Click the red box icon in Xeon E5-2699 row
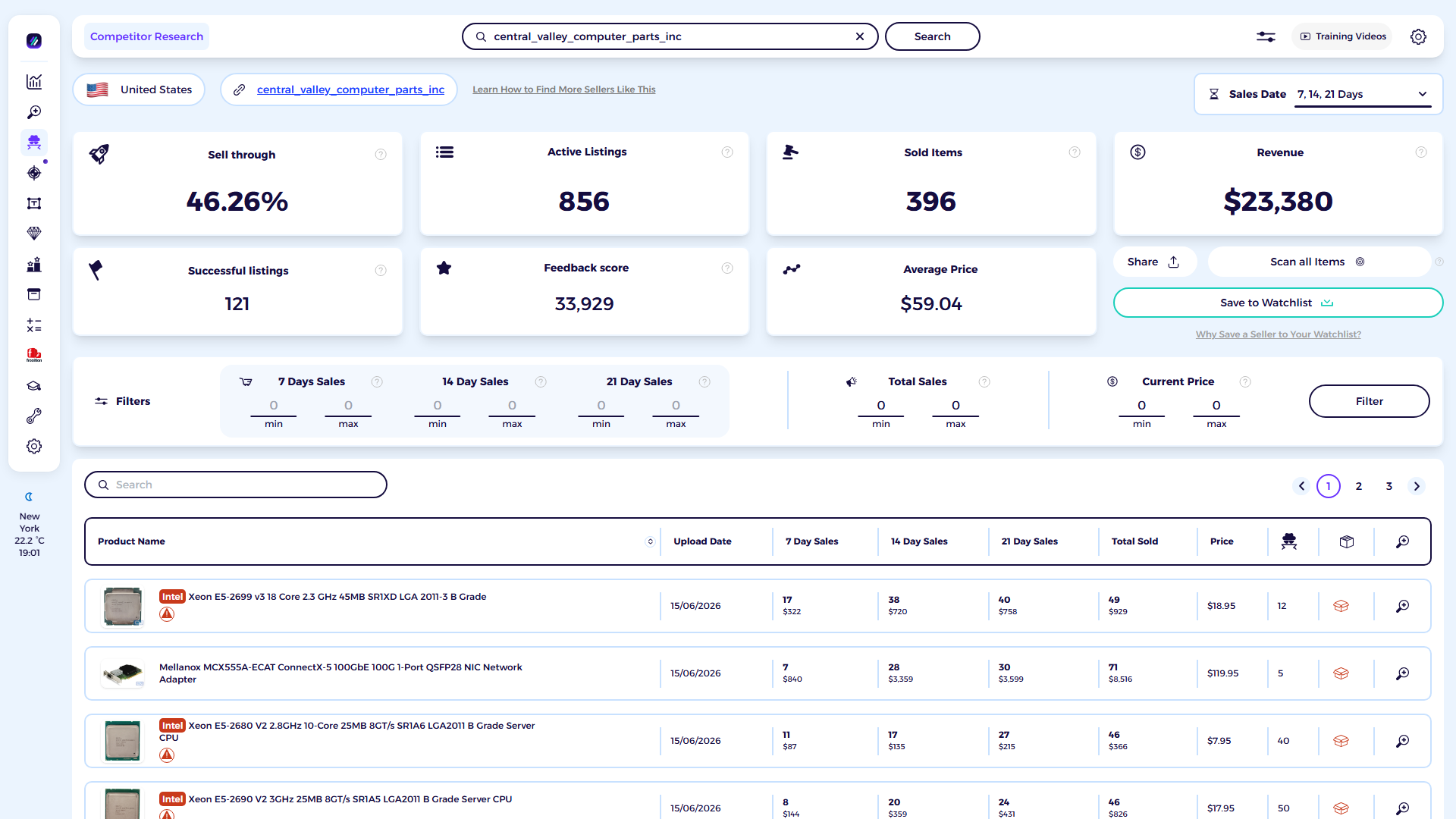The image size is (1456, 819). coord(1341,606)
